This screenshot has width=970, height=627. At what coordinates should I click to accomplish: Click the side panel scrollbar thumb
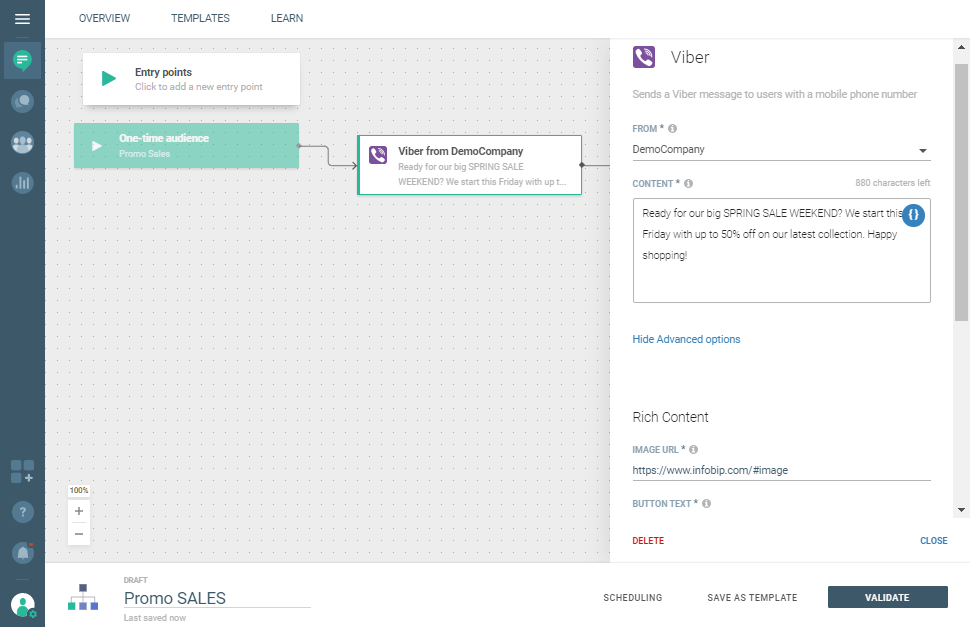(x=961, y=192)
